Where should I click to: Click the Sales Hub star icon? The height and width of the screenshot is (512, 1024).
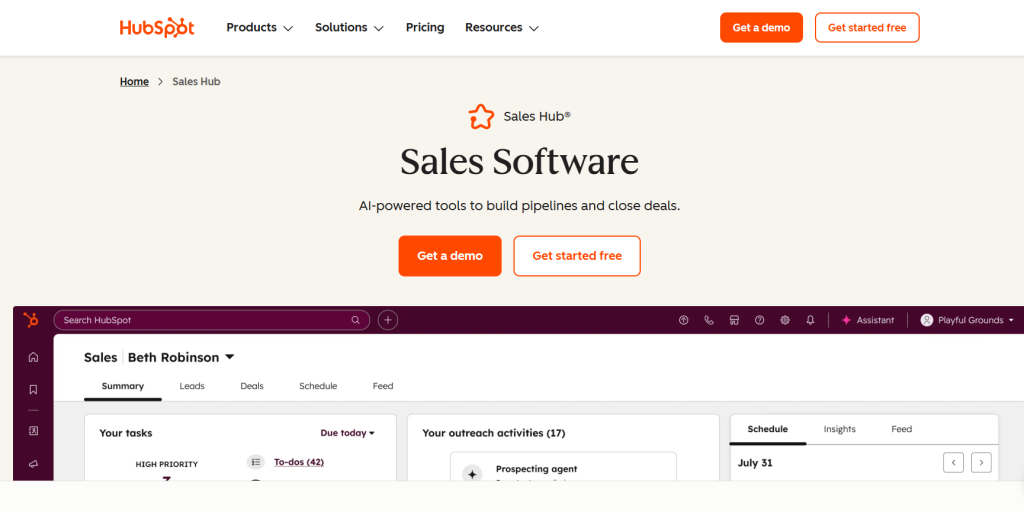(481, 117)
